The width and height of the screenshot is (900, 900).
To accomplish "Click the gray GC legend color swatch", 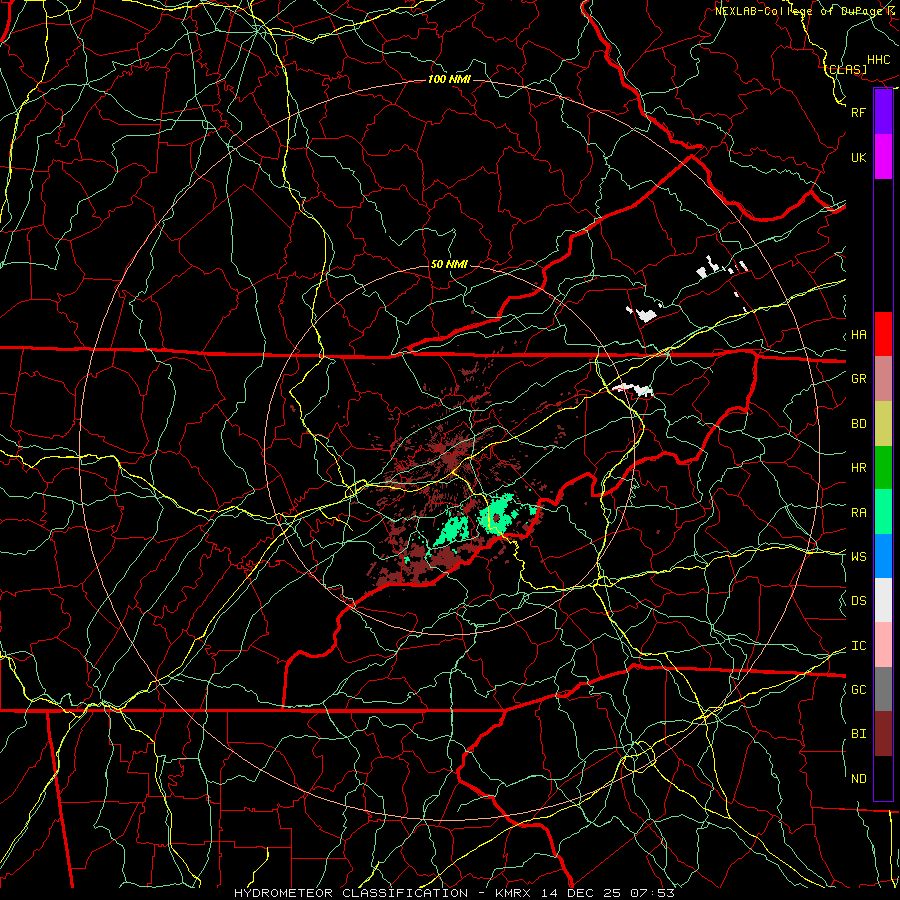I will pos(883,689).
